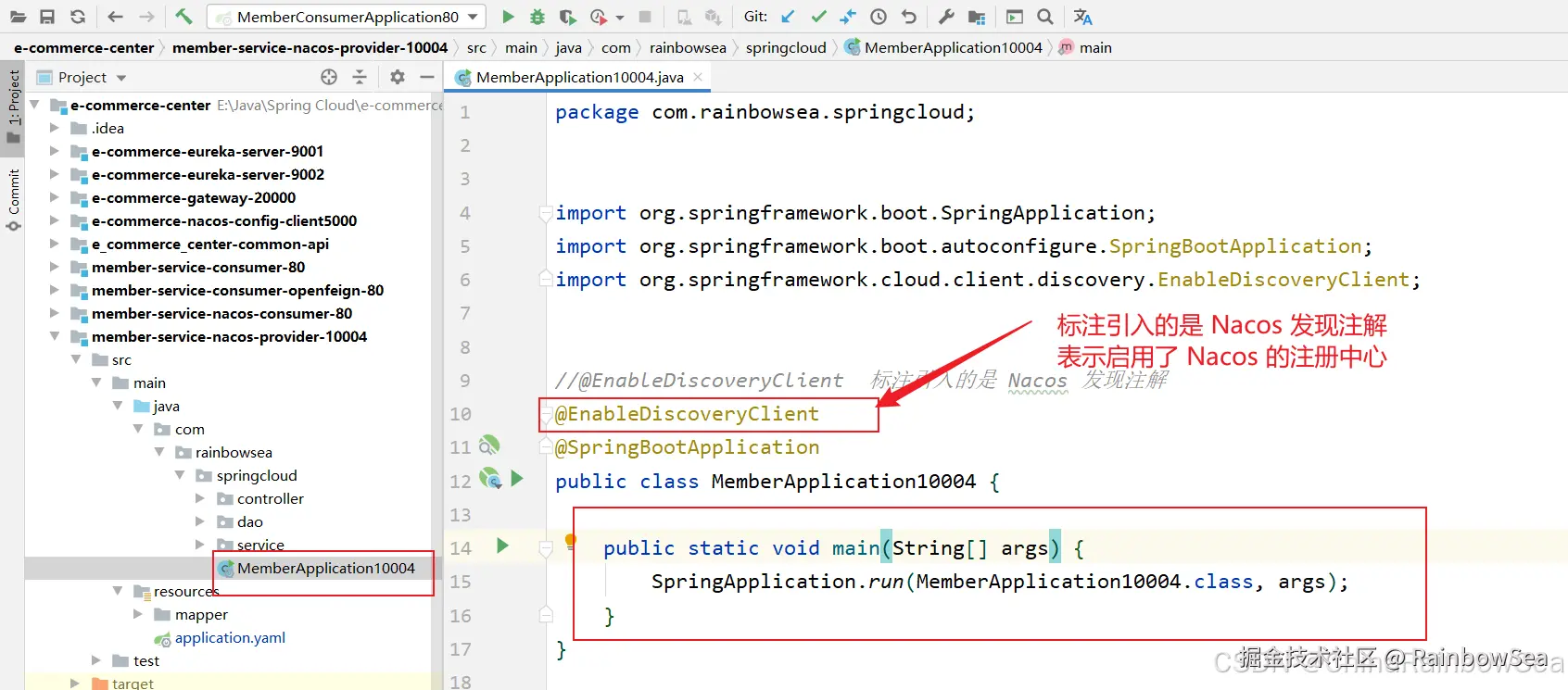The image size is (1568, 690).
Task: Collapse all in Project panel
Action: coord(360,77)
